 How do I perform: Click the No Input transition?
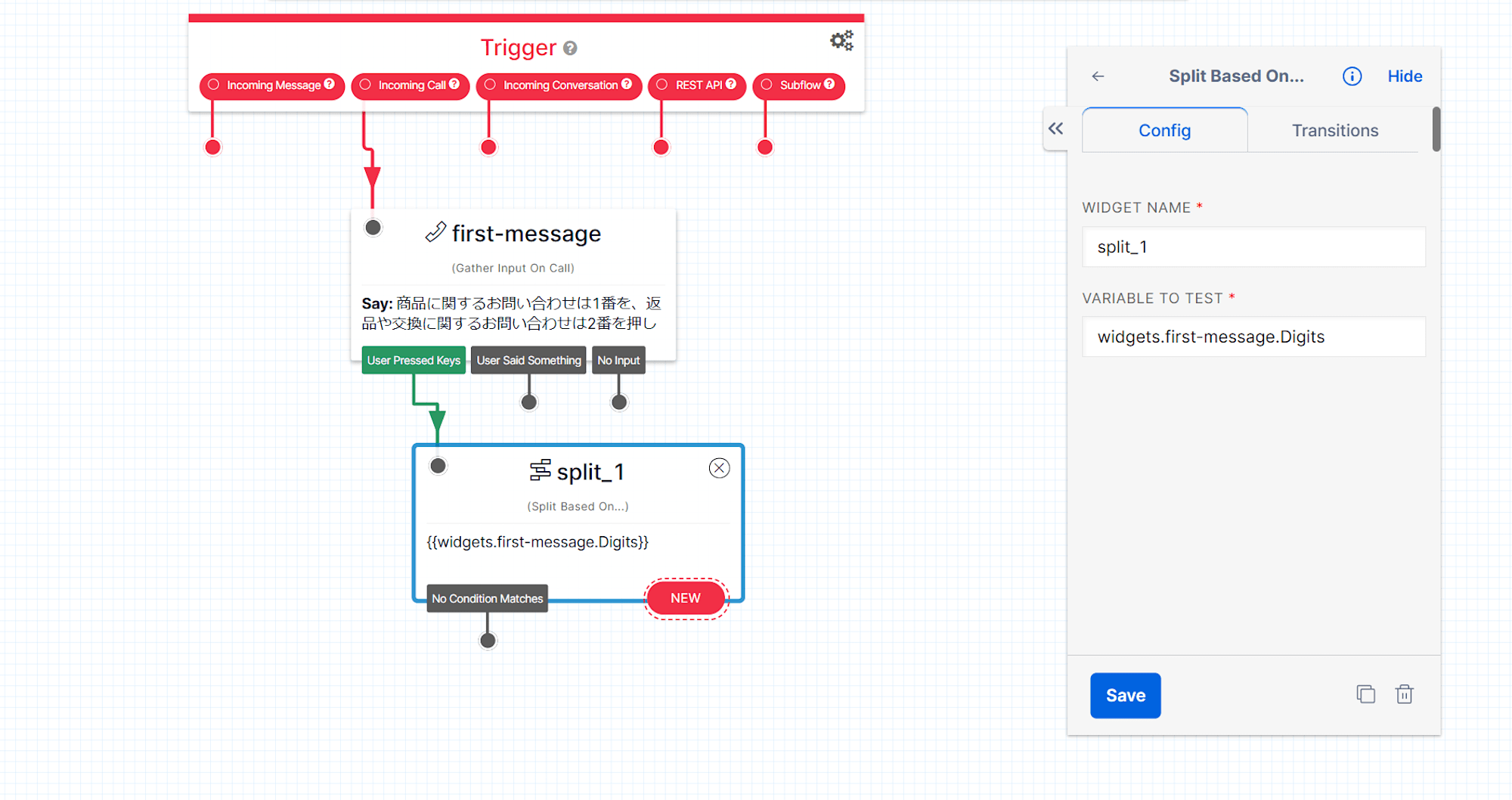[x=618, y=361]
